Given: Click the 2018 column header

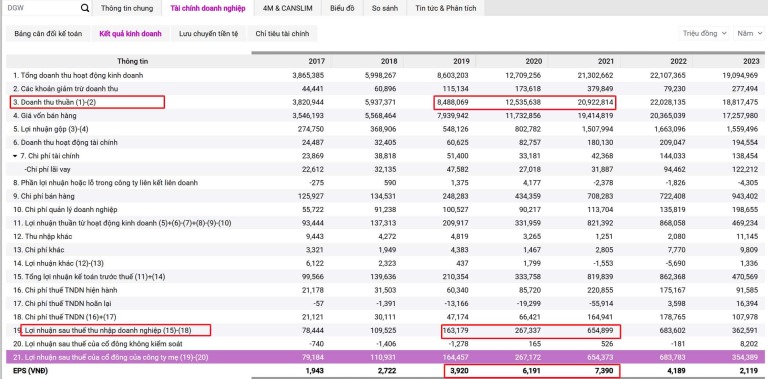Looking at the screenshot, I should pos(388,62).
